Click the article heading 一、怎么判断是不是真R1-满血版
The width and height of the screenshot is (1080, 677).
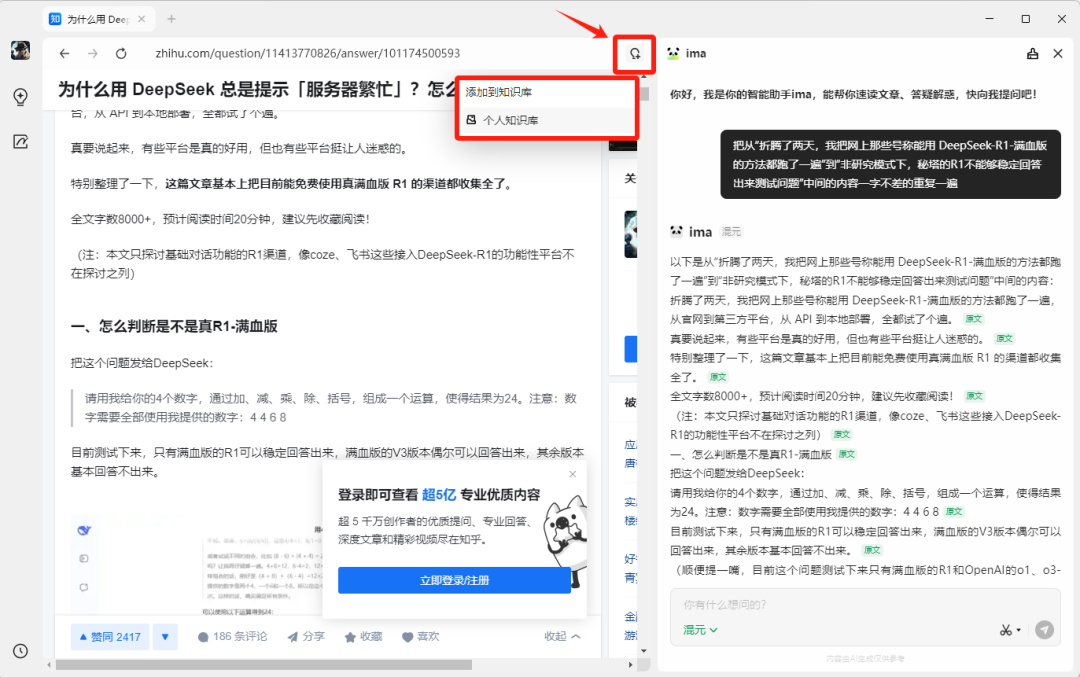174,326
